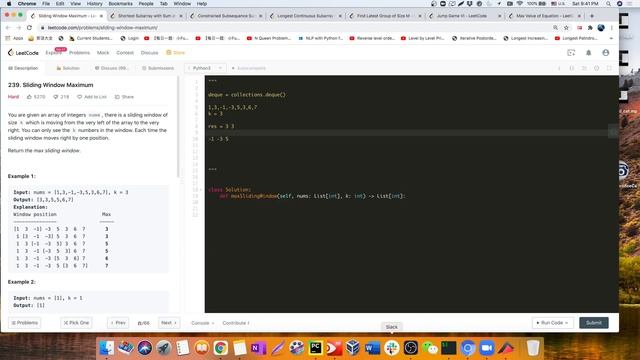Open Zoom from the Dock
640x360 pixels.
point(487,348)
